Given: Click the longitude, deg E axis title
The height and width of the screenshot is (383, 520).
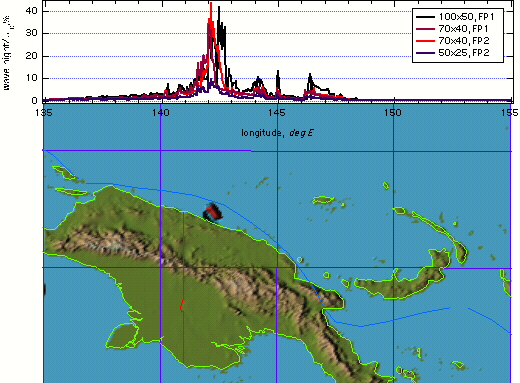Looking at the screenshot, I should pos(277,133).
